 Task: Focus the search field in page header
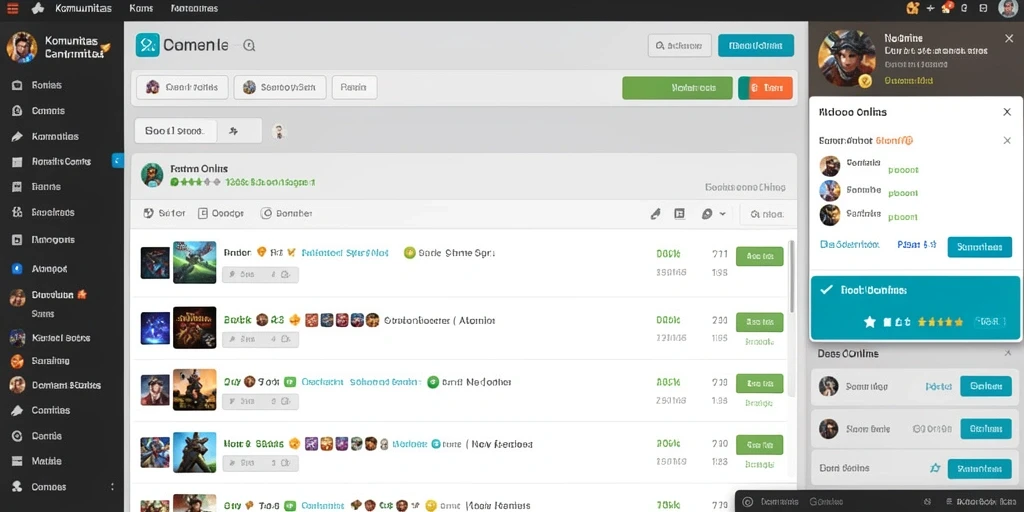[x=680, y=46]
